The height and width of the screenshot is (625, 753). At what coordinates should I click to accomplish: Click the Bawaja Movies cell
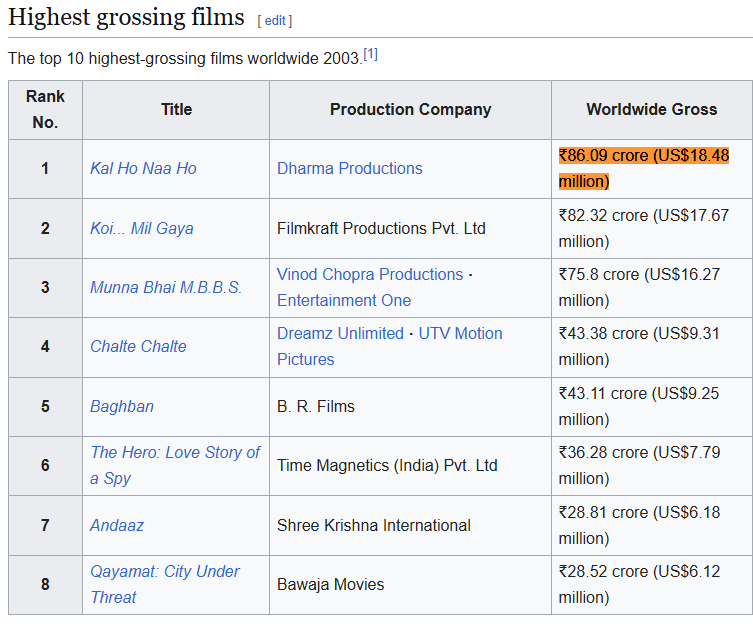(411, 584)
